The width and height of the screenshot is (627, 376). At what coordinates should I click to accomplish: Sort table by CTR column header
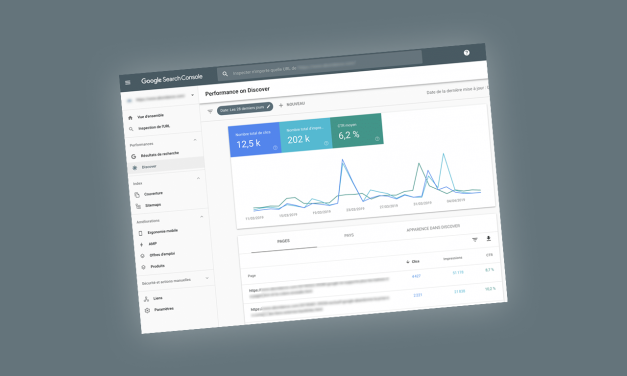coord(489,255)
